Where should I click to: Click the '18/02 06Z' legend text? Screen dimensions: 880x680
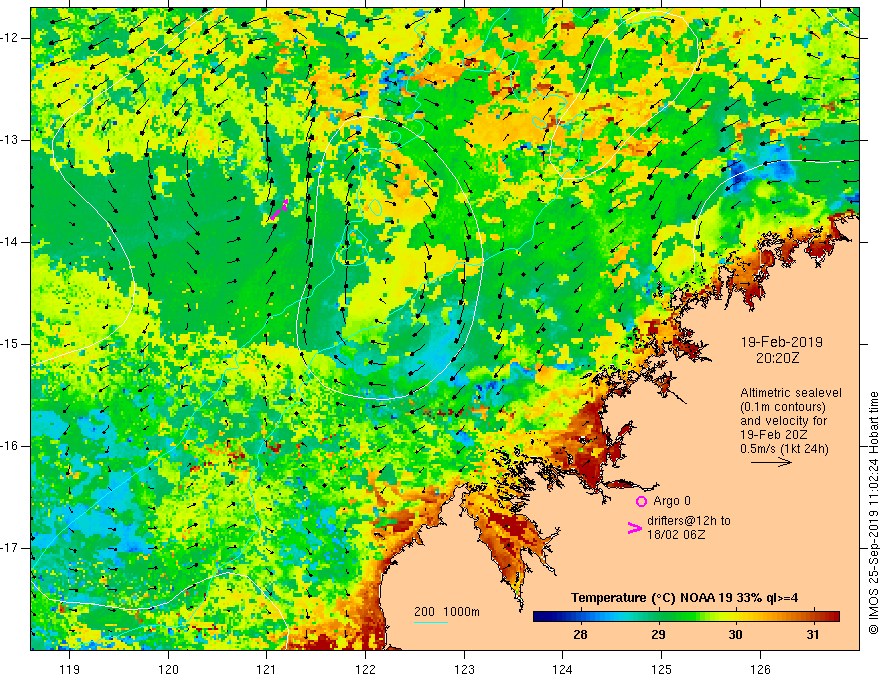click(x=676, y=535)
